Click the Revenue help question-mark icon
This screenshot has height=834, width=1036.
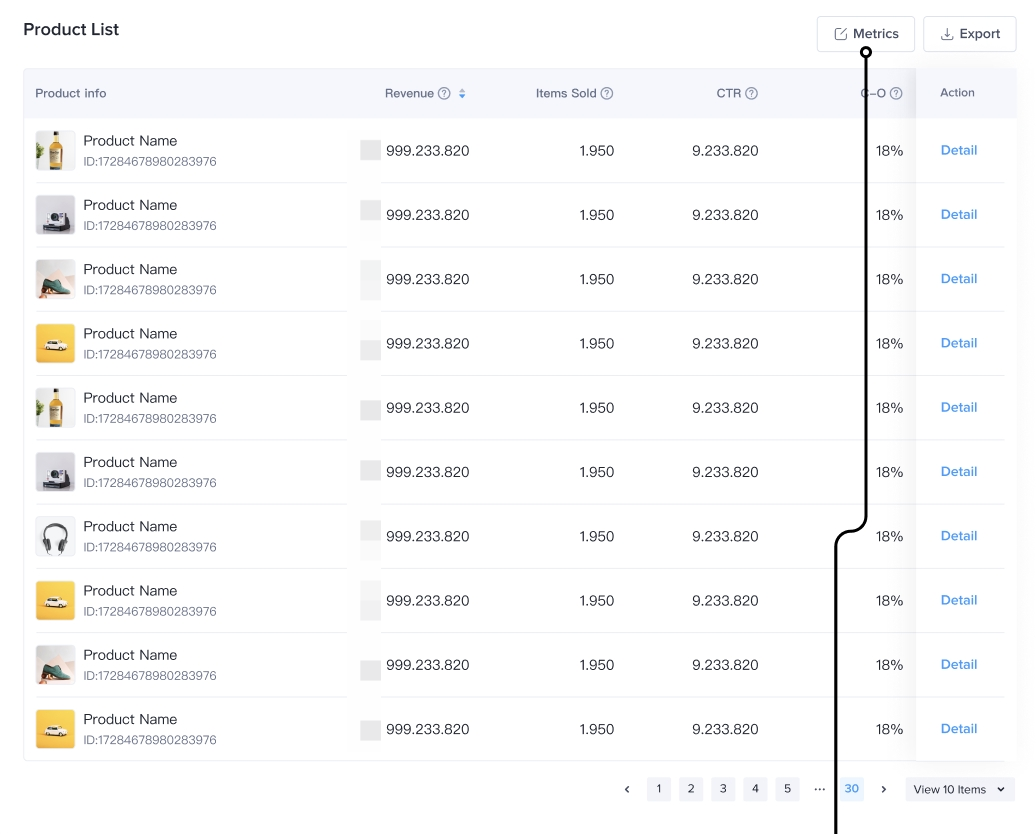[444, 94]
